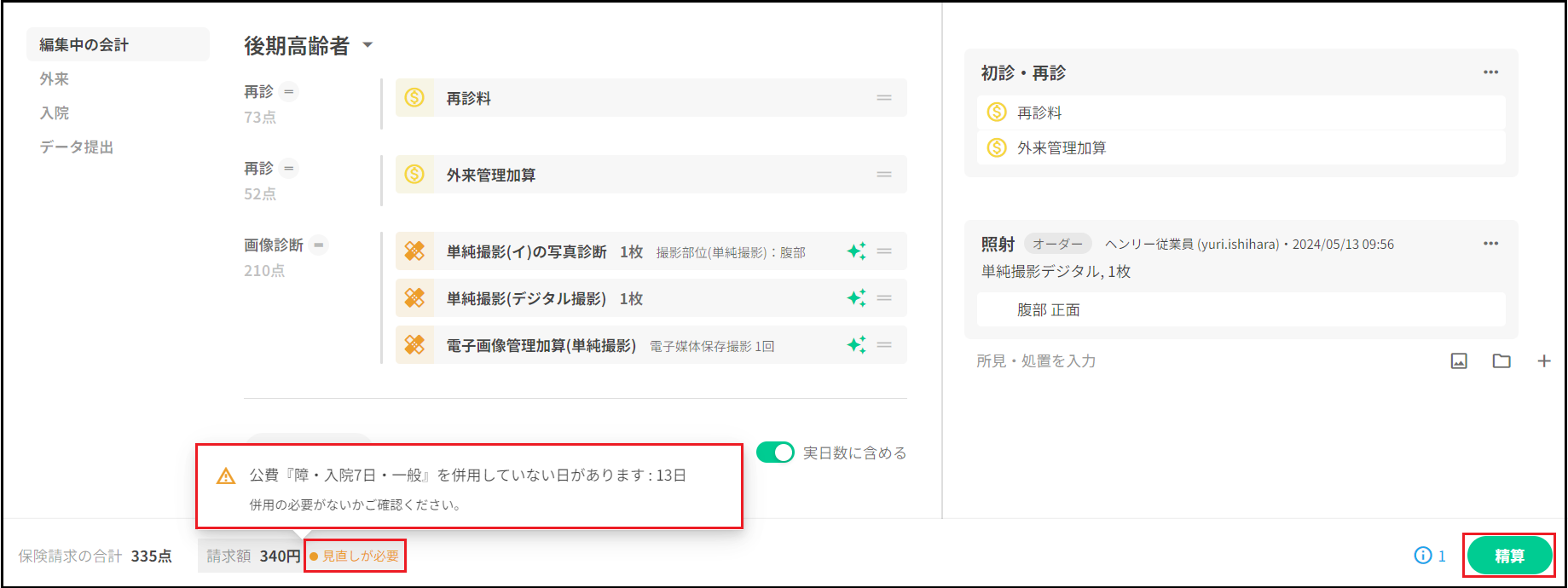The image size is (1568, 588).
Task: Click the plus icon to add entry
Action: point(1544,361)
